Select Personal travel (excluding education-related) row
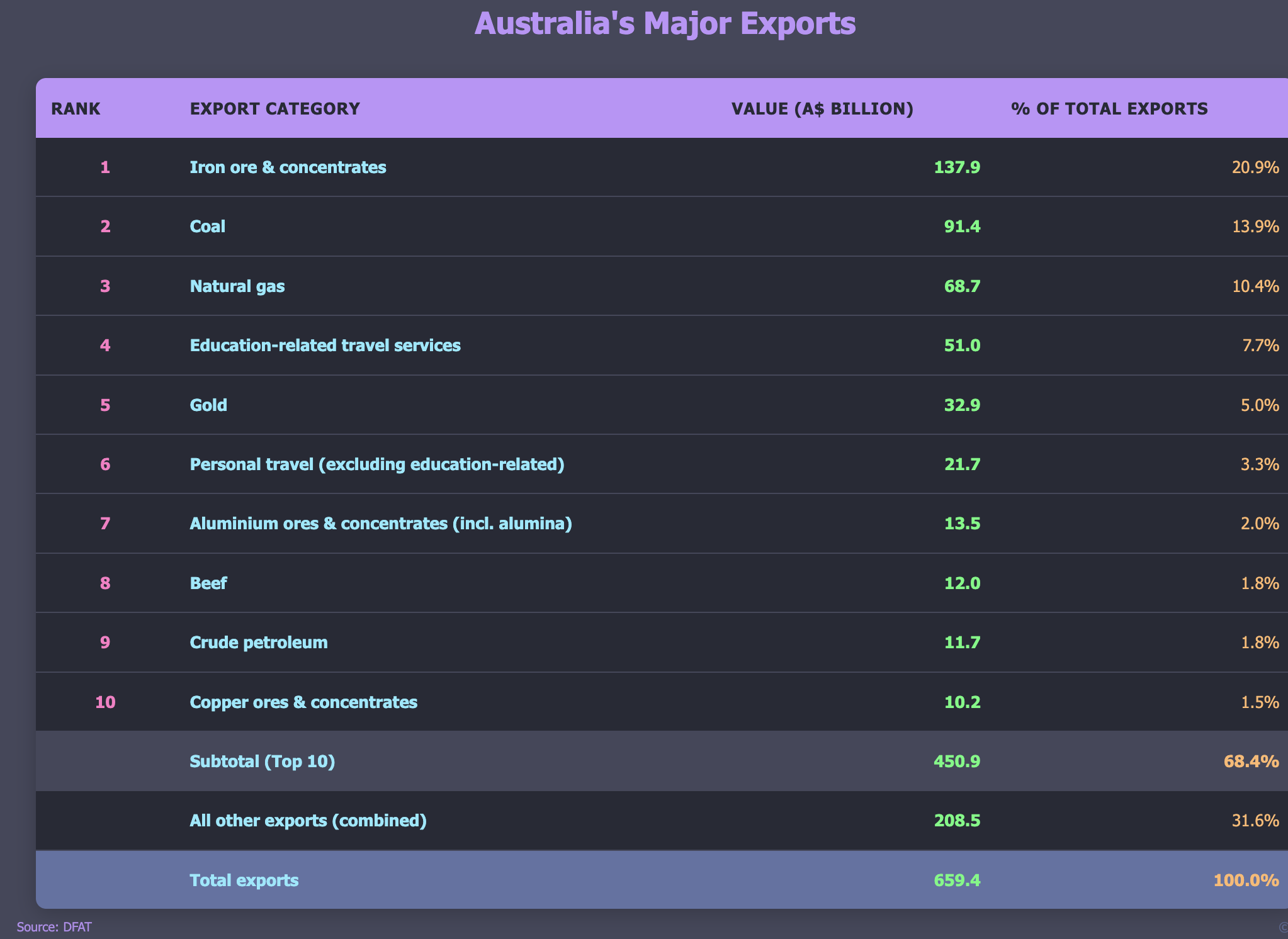The image size is (1288, 939). 376,464
